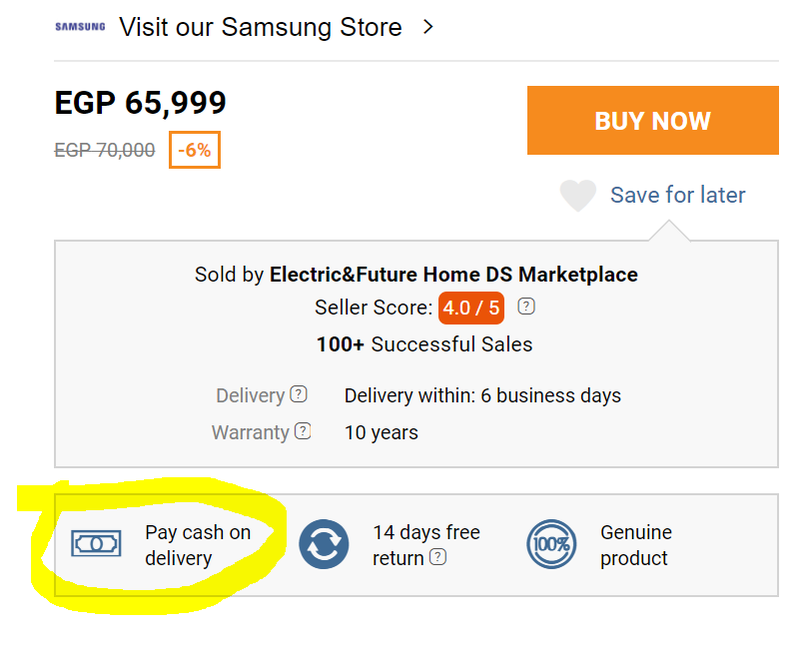Screen dimensions: 800x645
Task: Click the heart icon to save
Action: coord(578,195)
